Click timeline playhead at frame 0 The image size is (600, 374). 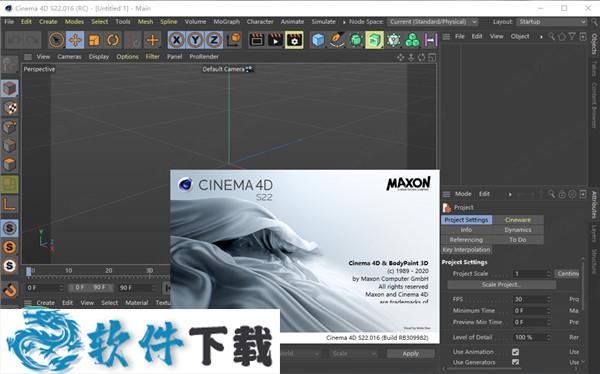[29, 271]
